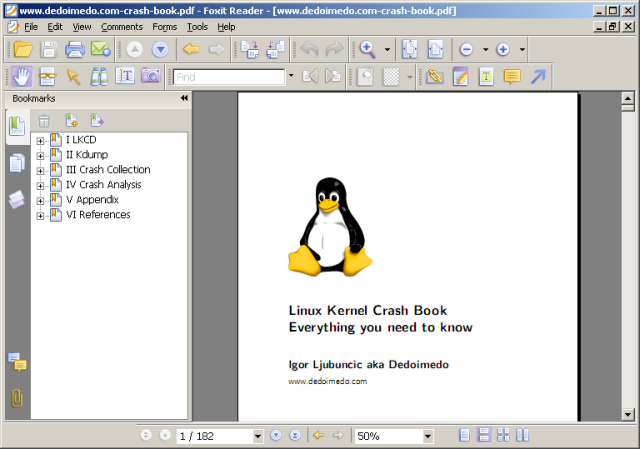Open the Attachments paperclip panel

click(17, 398)
